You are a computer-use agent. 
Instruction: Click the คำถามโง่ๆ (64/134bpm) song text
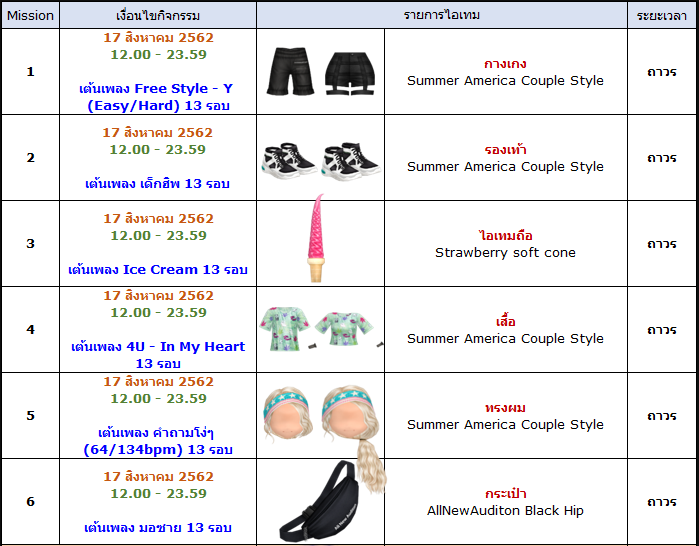click(x=158, y=442)
